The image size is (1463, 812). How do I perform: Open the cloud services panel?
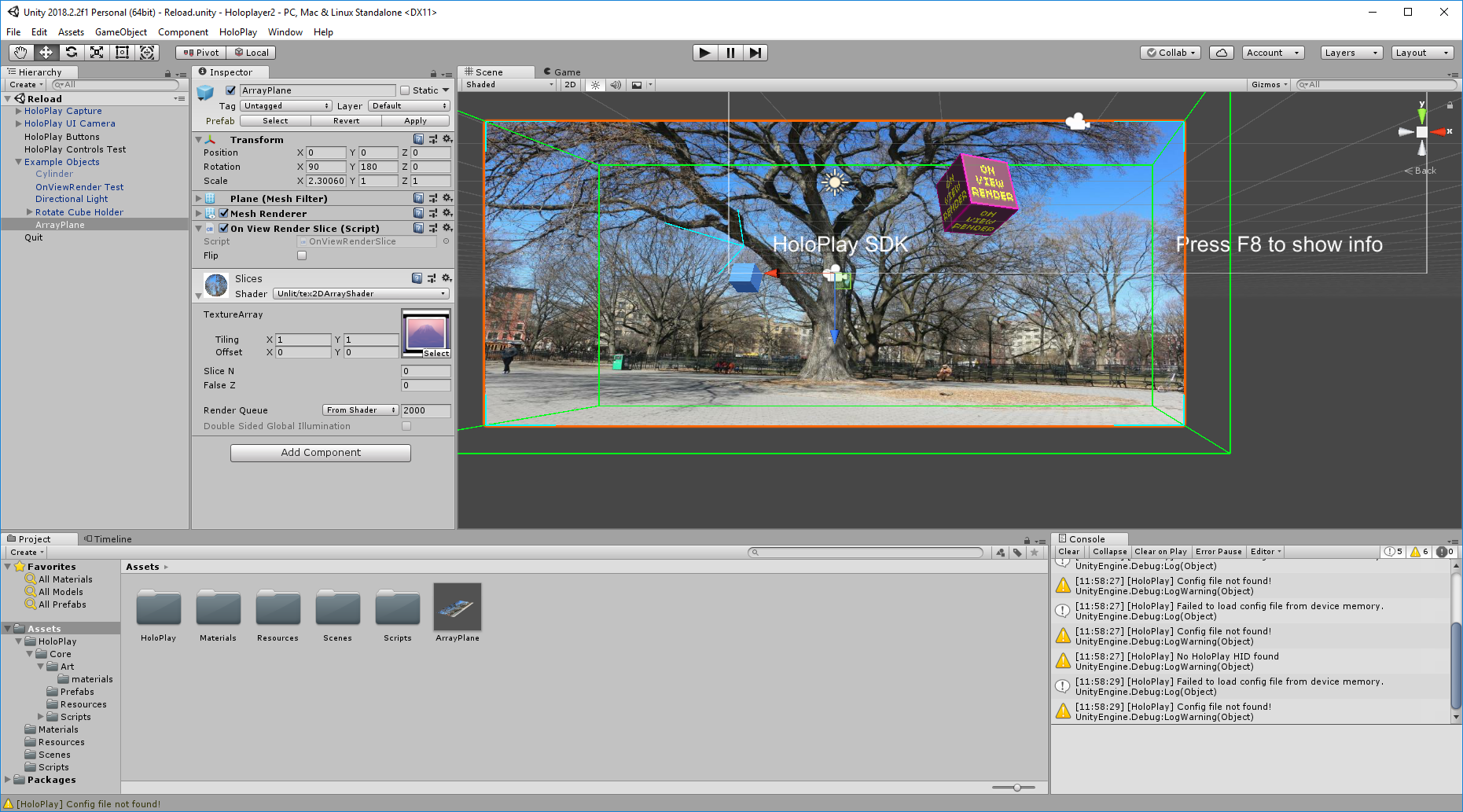pos(1222,53)
